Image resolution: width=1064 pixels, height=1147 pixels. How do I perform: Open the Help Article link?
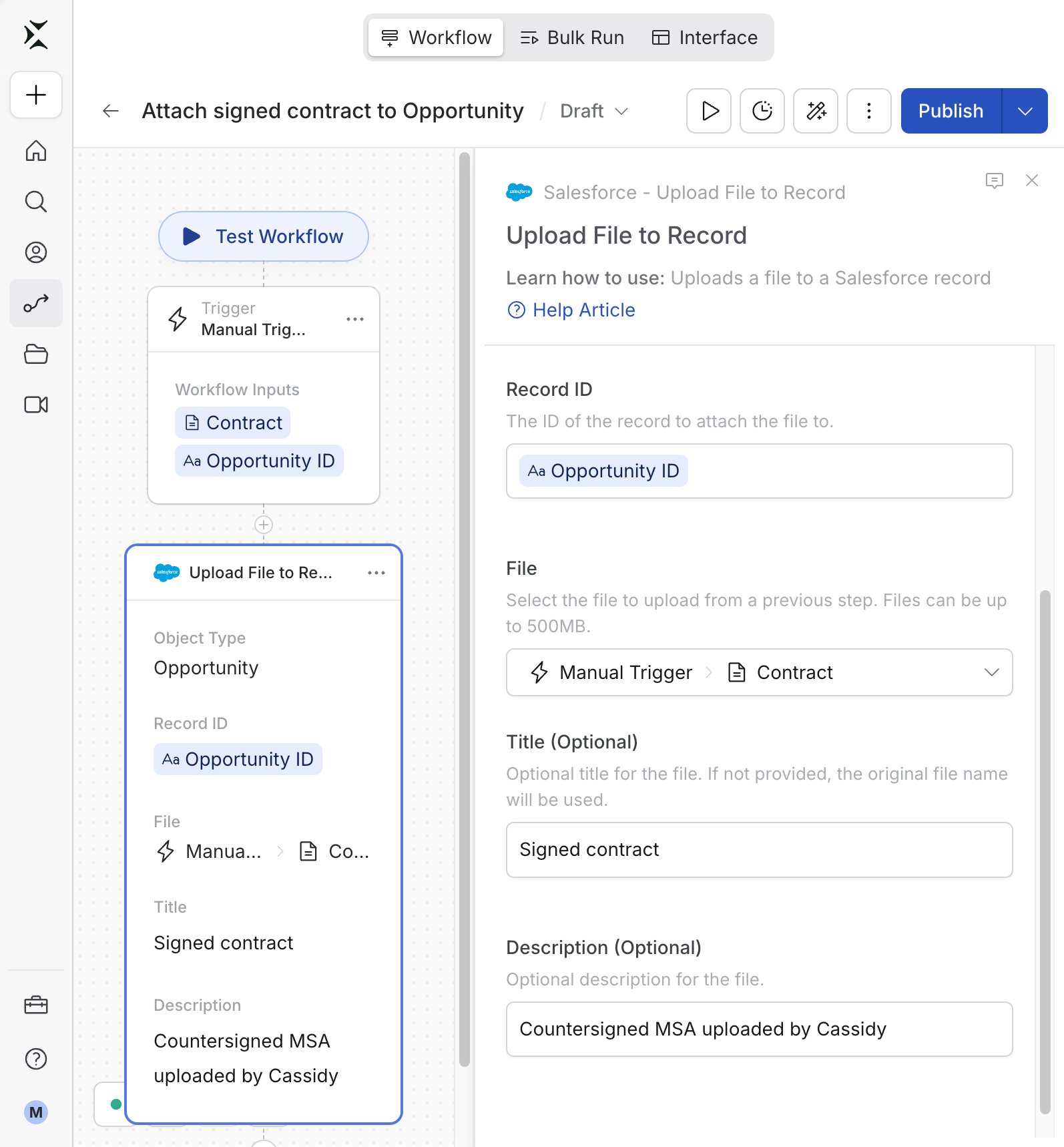point(571,310)
